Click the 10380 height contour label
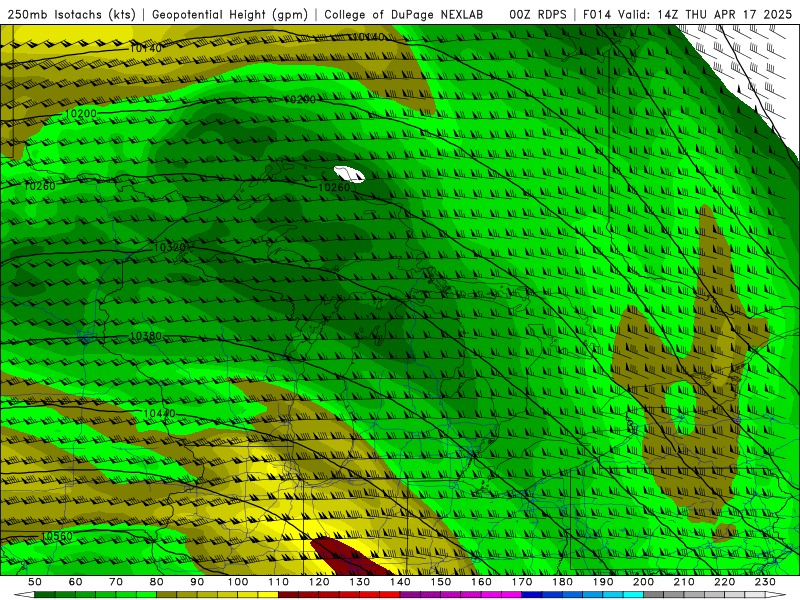800x600 pixels. 146,336
